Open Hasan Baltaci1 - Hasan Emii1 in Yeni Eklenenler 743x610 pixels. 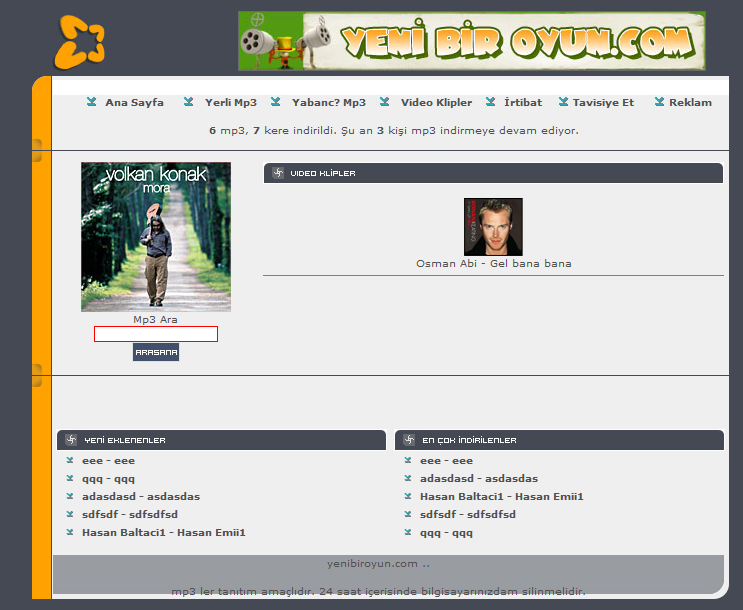pyautogui.click(x=164, y=533)
